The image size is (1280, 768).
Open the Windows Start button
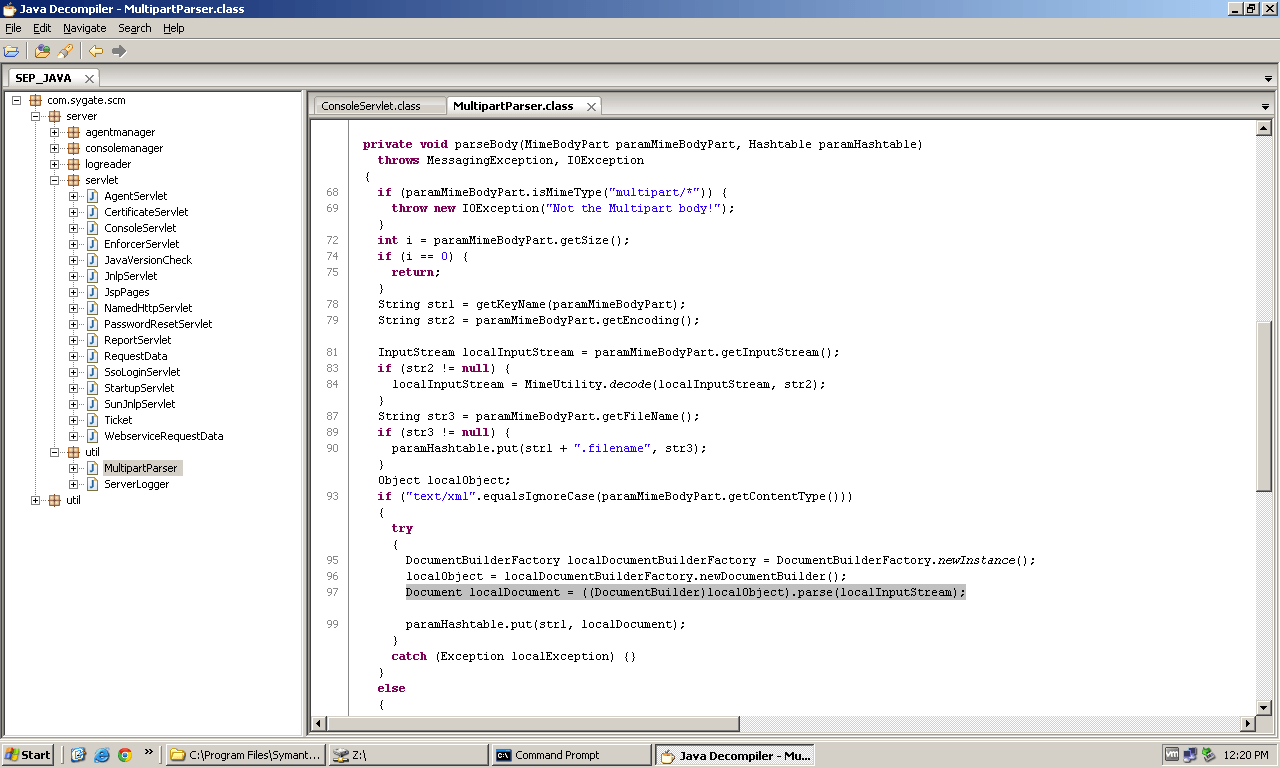pyautogui.click(x=28, y=755)
